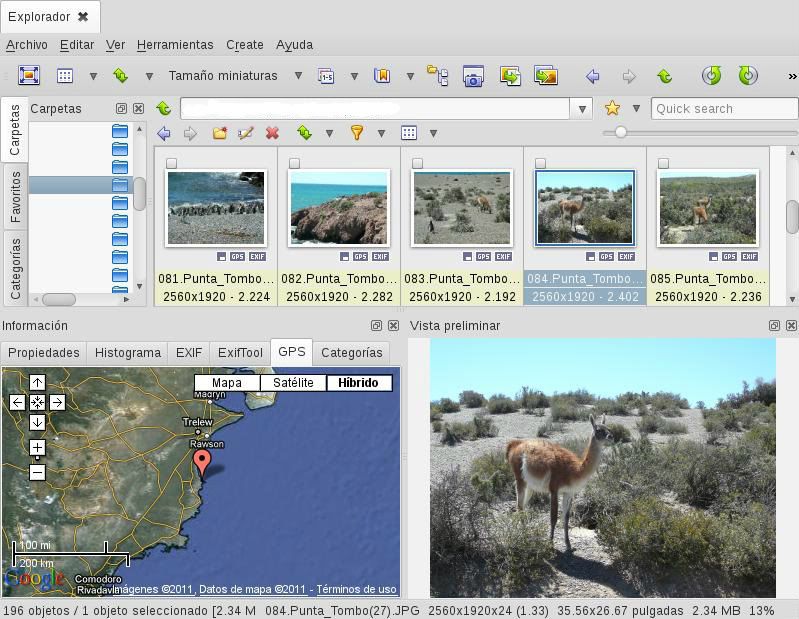Open the favorites star dropdown arrow

click(x=636, y=108)
